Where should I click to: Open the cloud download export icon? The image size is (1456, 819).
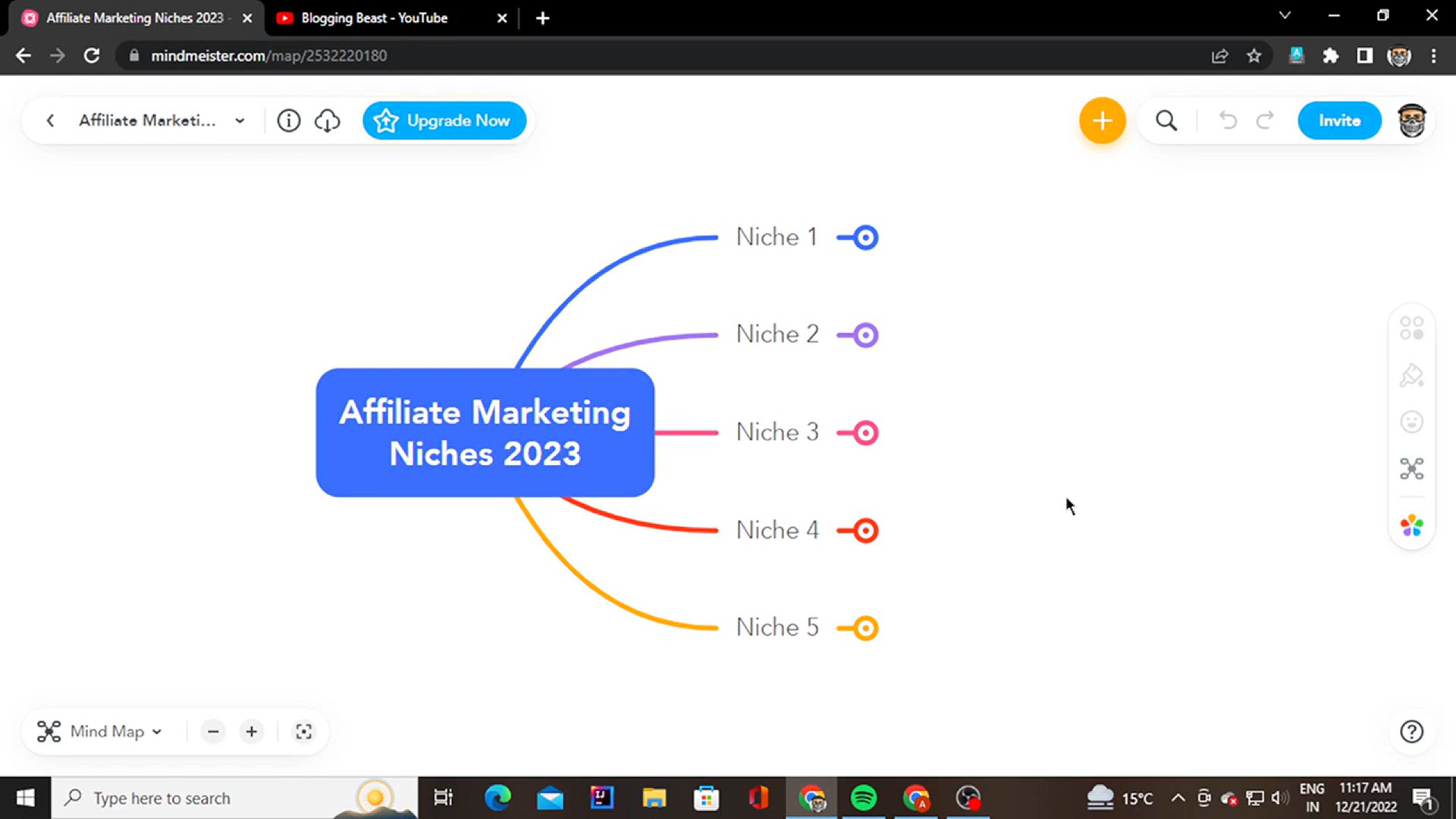click(328, 121)
